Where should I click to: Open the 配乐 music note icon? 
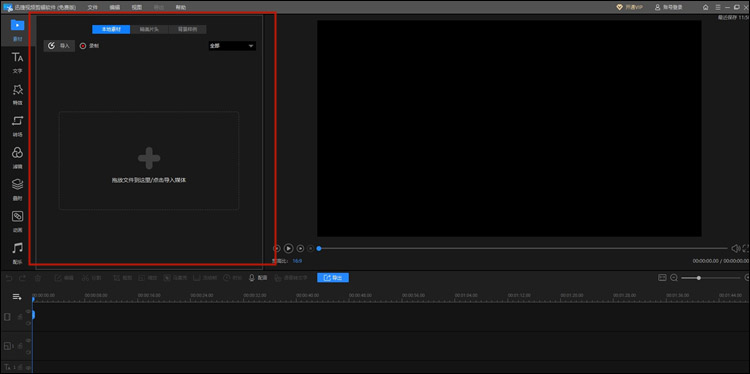pos(17,253)
